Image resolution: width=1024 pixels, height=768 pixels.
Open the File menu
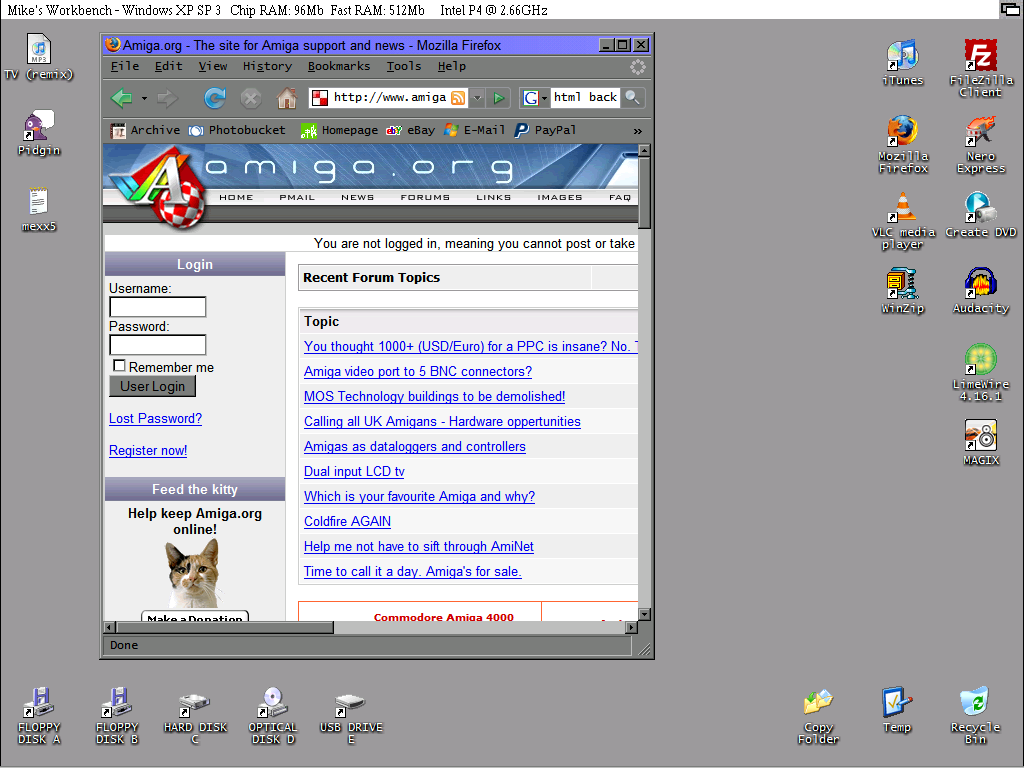[x=125, y=66]
